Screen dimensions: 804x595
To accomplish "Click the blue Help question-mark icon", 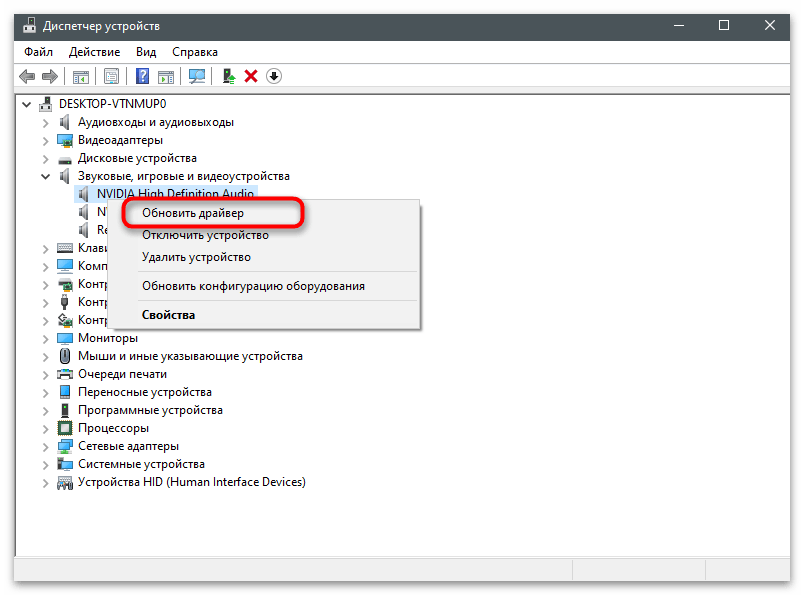I will pyautogui.click(x=142, y=76).
